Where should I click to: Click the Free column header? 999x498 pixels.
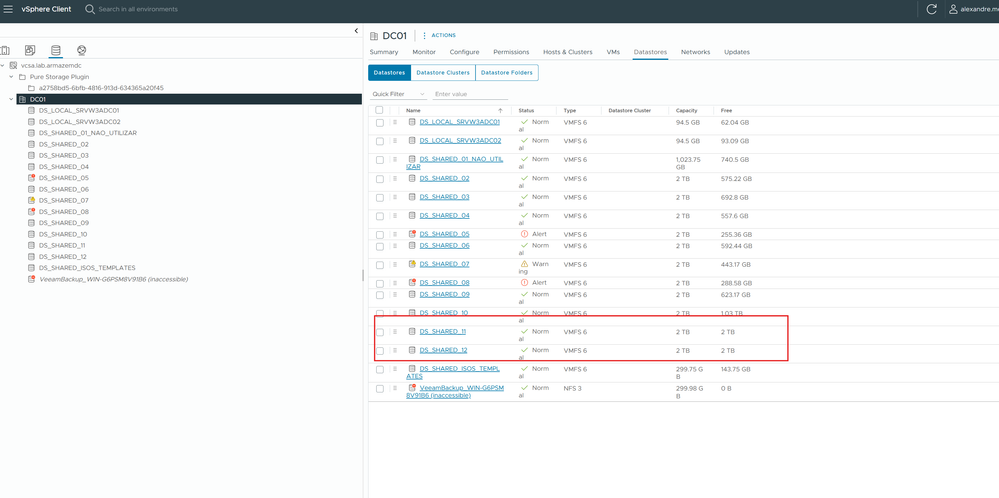tap(726, 110)
